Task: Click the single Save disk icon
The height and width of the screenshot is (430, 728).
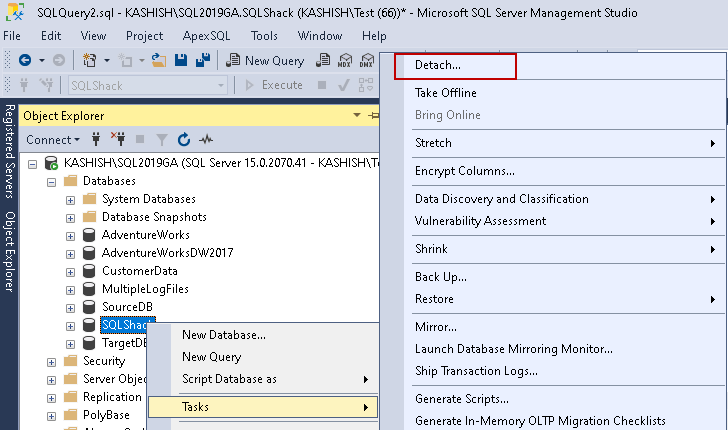Action: click(x=181, y=60)
